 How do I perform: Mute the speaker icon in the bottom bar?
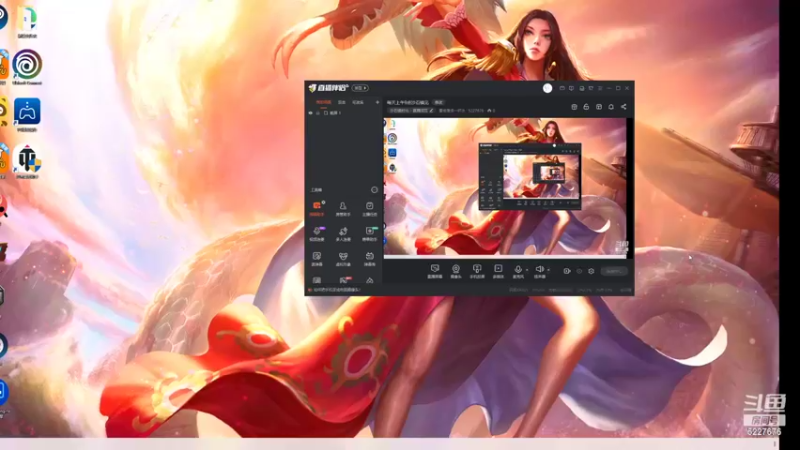pyautogui.click(x=539, y=269)
